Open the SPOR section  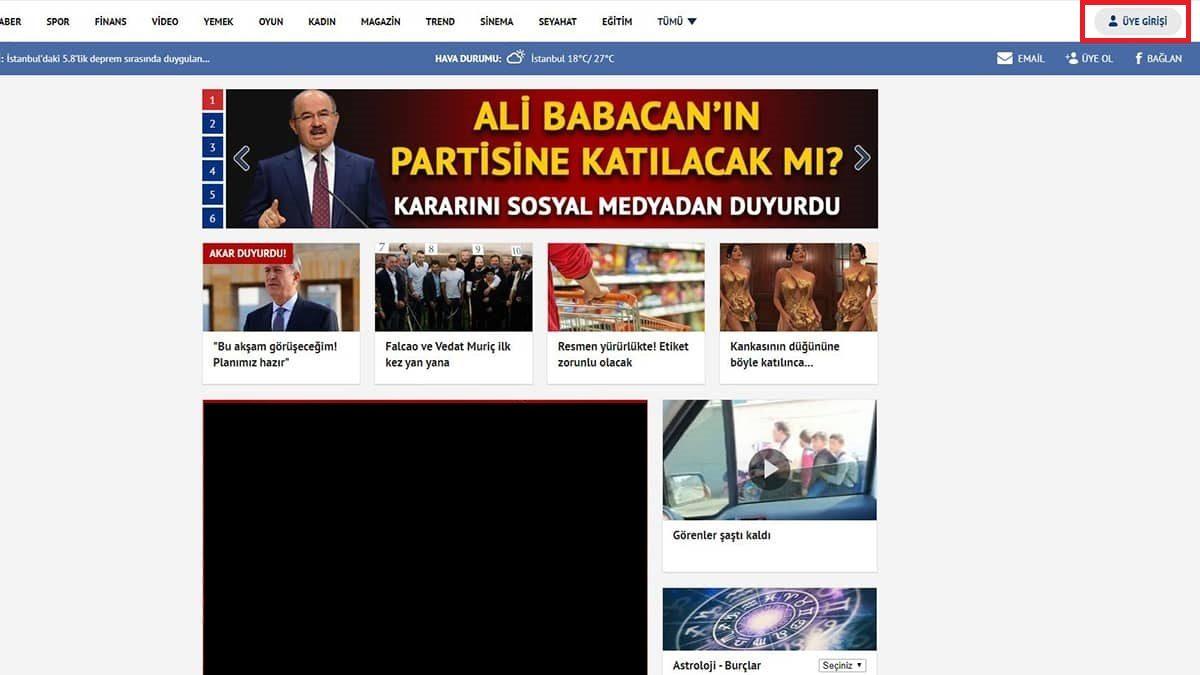pyautogui.click(x=57, y=20)
